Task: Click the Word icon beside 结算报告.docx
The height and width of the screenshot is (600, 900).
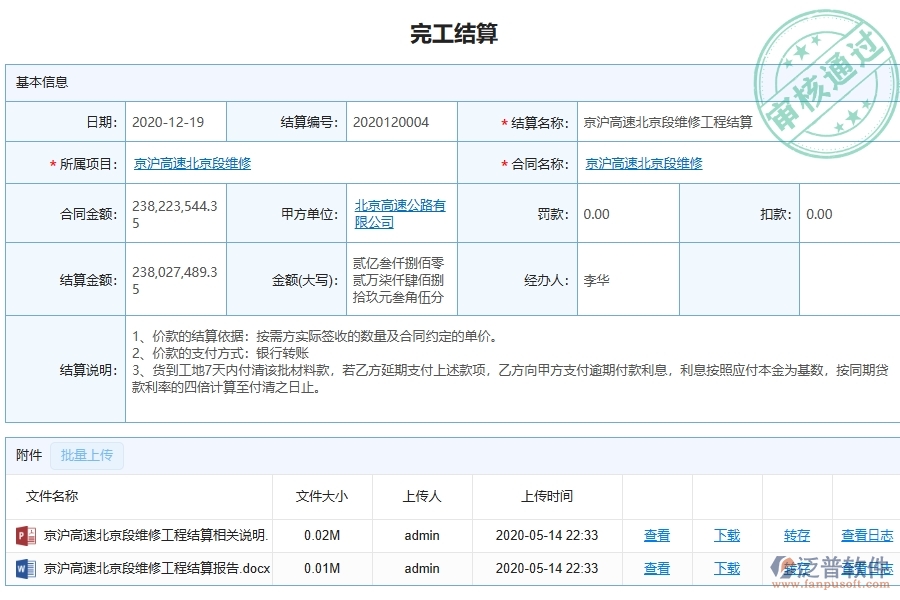Action: coord(22,568)
